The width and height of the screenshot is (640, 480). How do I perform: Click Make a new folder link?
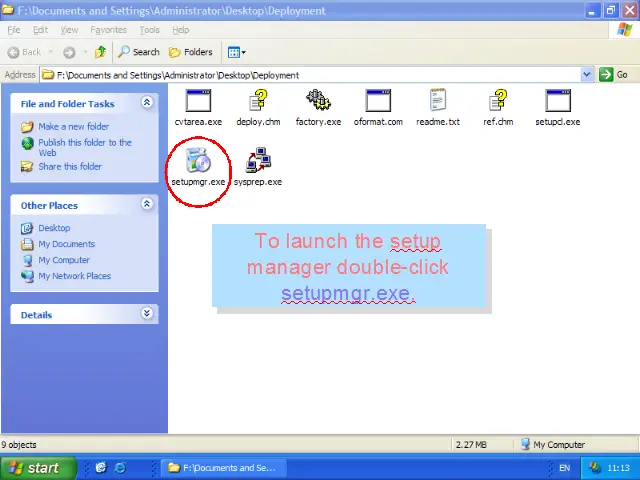click(74, 127)
